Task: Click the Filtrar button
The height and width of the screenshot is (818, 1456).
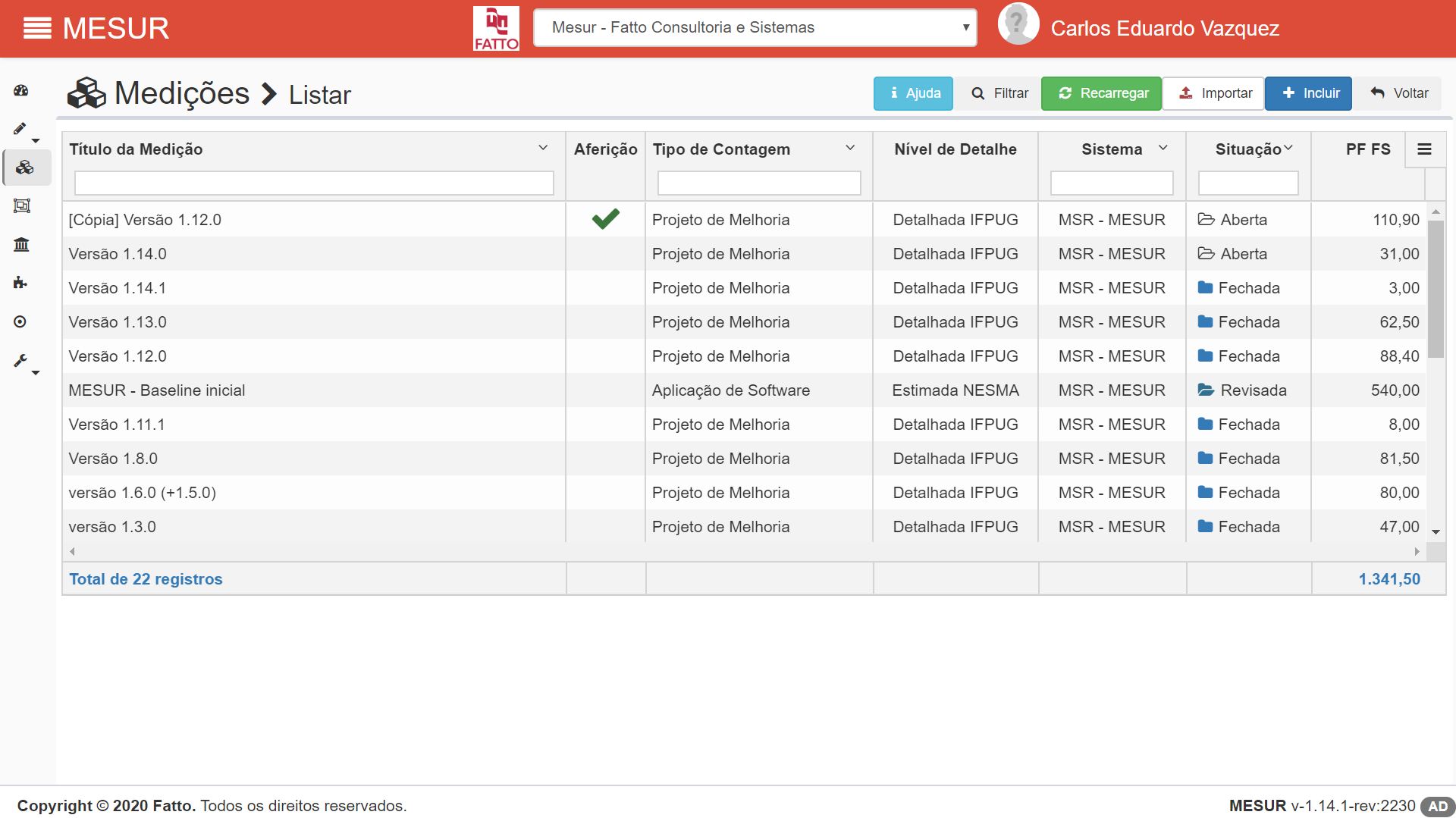Action: (1000, 93)
